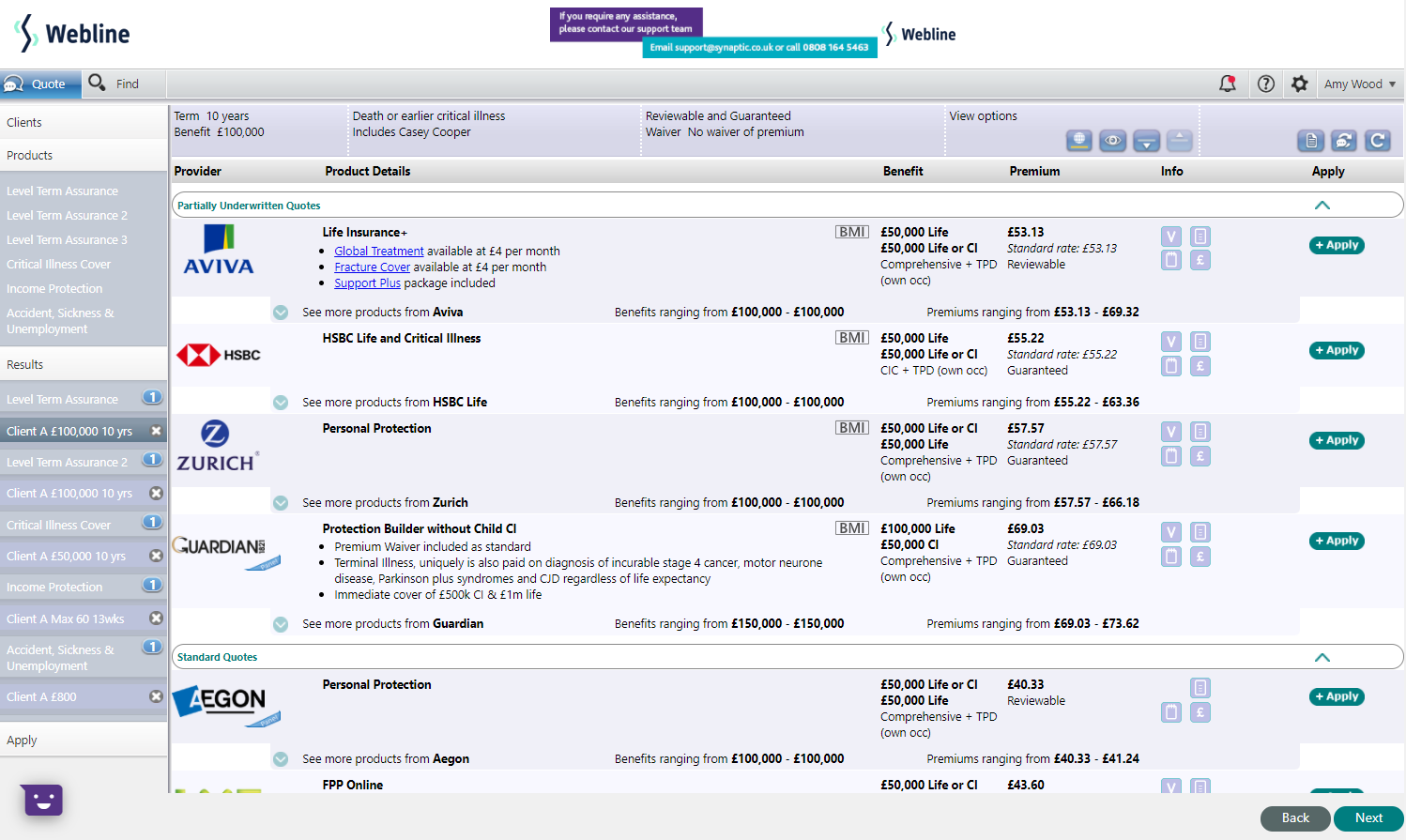Open the Amy Wood user dropdown
This screenshot has height=840, width=1406.
tap(1360, 84)
